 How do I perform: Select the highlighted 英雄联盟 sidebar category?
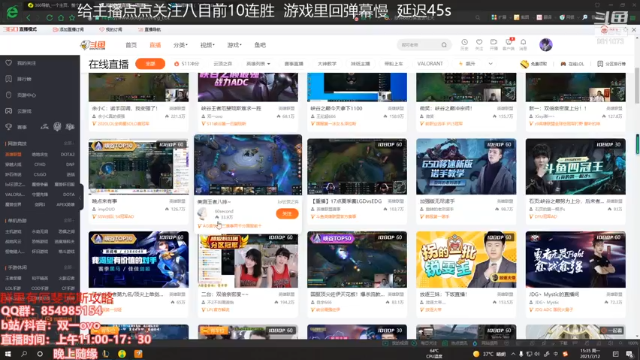[x=13, y=154]
